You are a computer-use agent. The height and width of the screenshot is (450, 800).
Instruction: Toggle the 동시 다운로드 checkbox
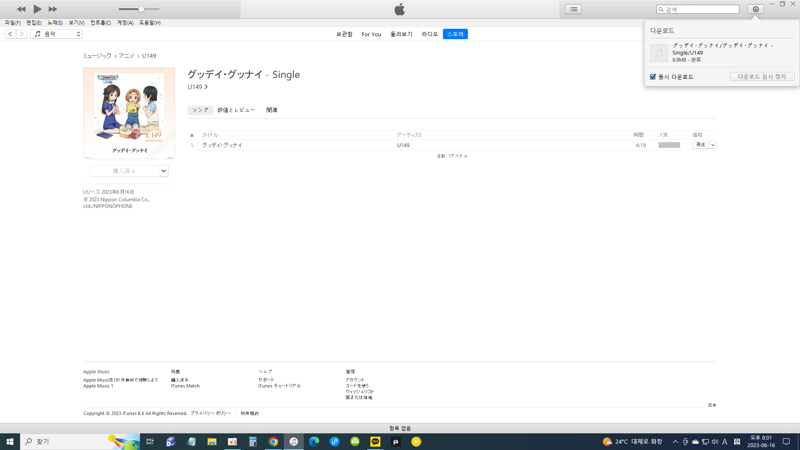pos(653,77)
